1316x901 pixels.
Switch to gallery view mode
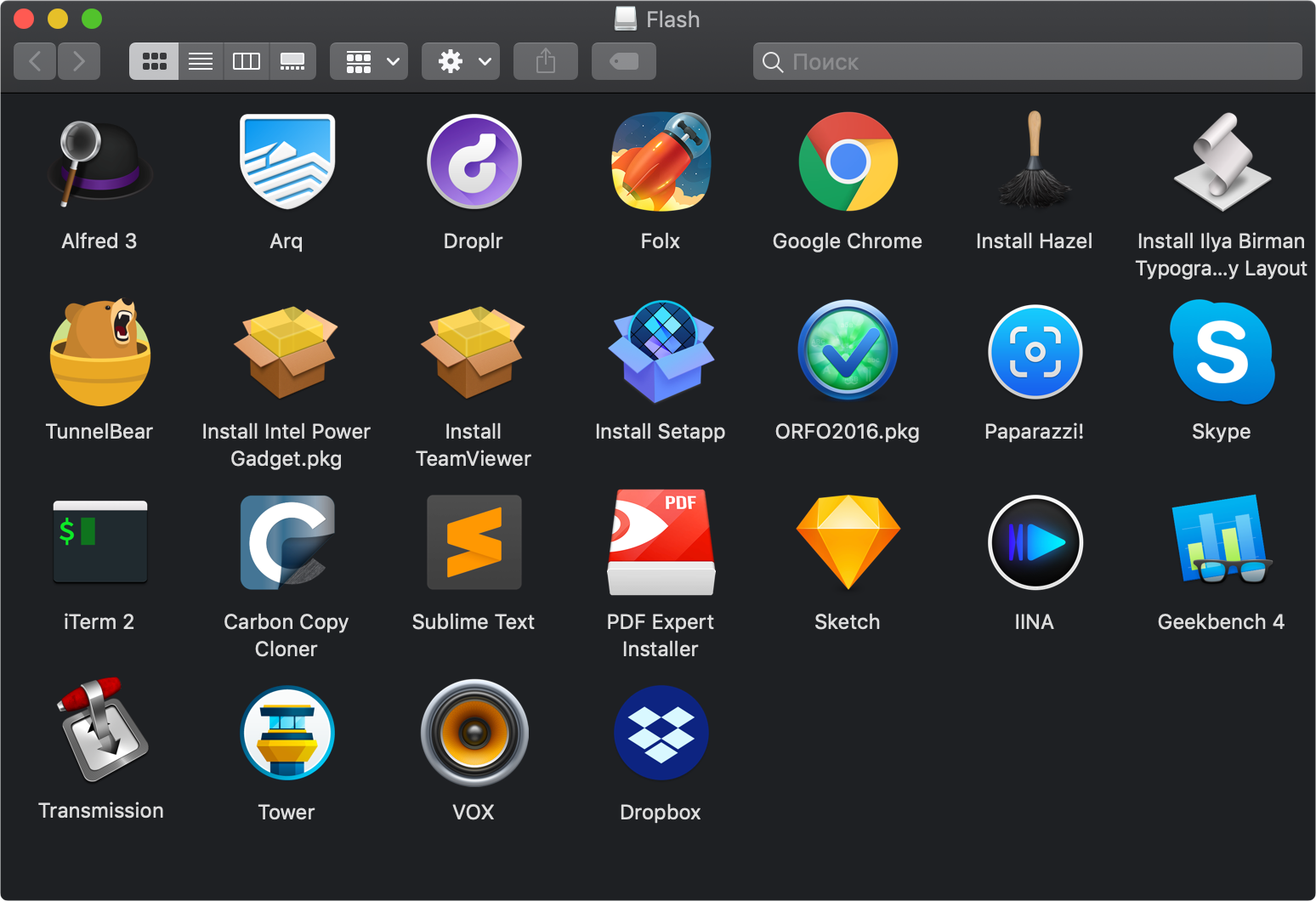coord(292,61)
